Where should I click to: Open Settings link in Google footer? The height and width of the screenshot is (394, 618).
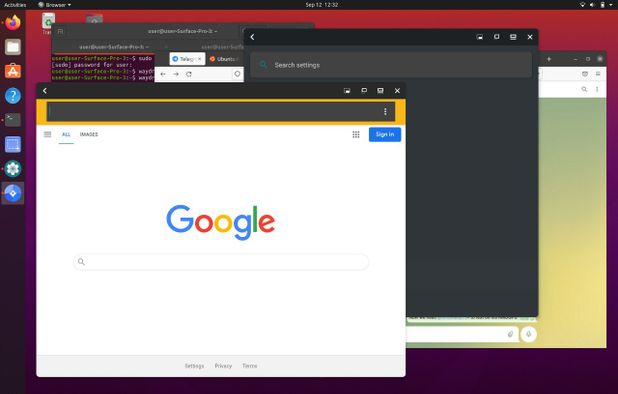tap(194, 366)
